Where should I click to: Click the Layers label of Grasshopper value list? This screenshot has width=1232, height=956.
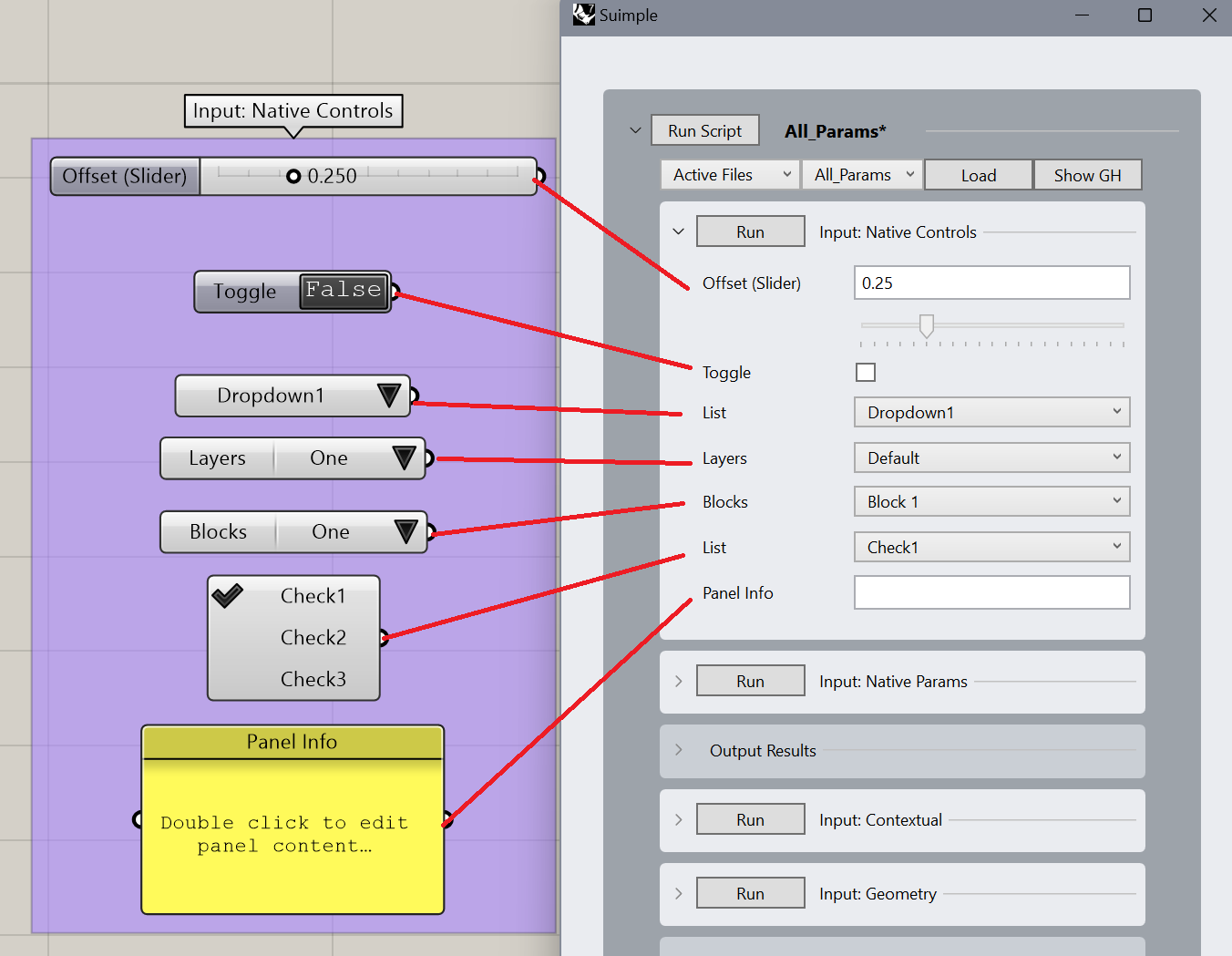pyautogui.click(x=217, y=458)
